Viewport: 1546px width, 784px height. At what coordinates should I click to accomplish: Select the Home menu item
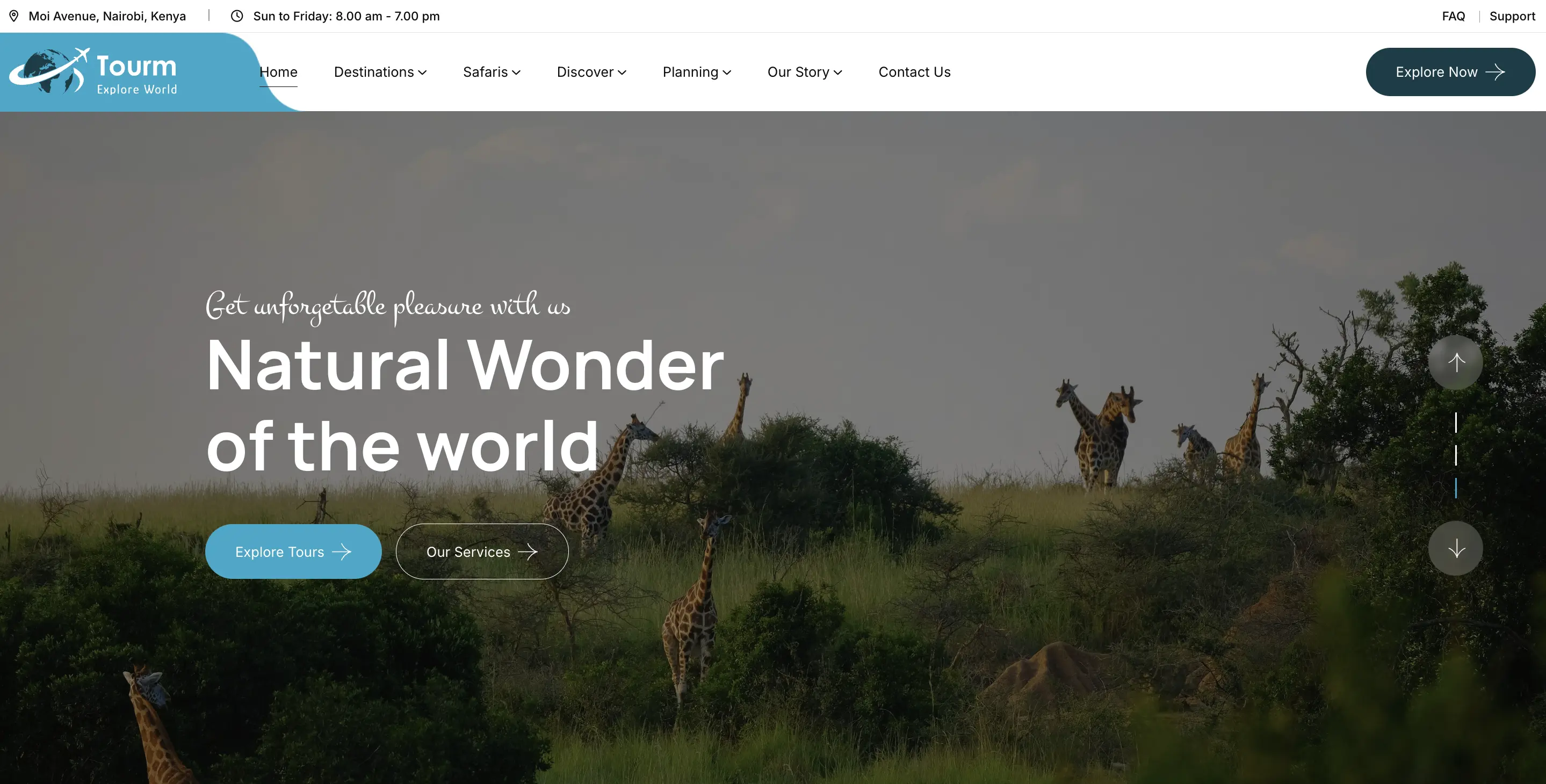tap(278, 72)
